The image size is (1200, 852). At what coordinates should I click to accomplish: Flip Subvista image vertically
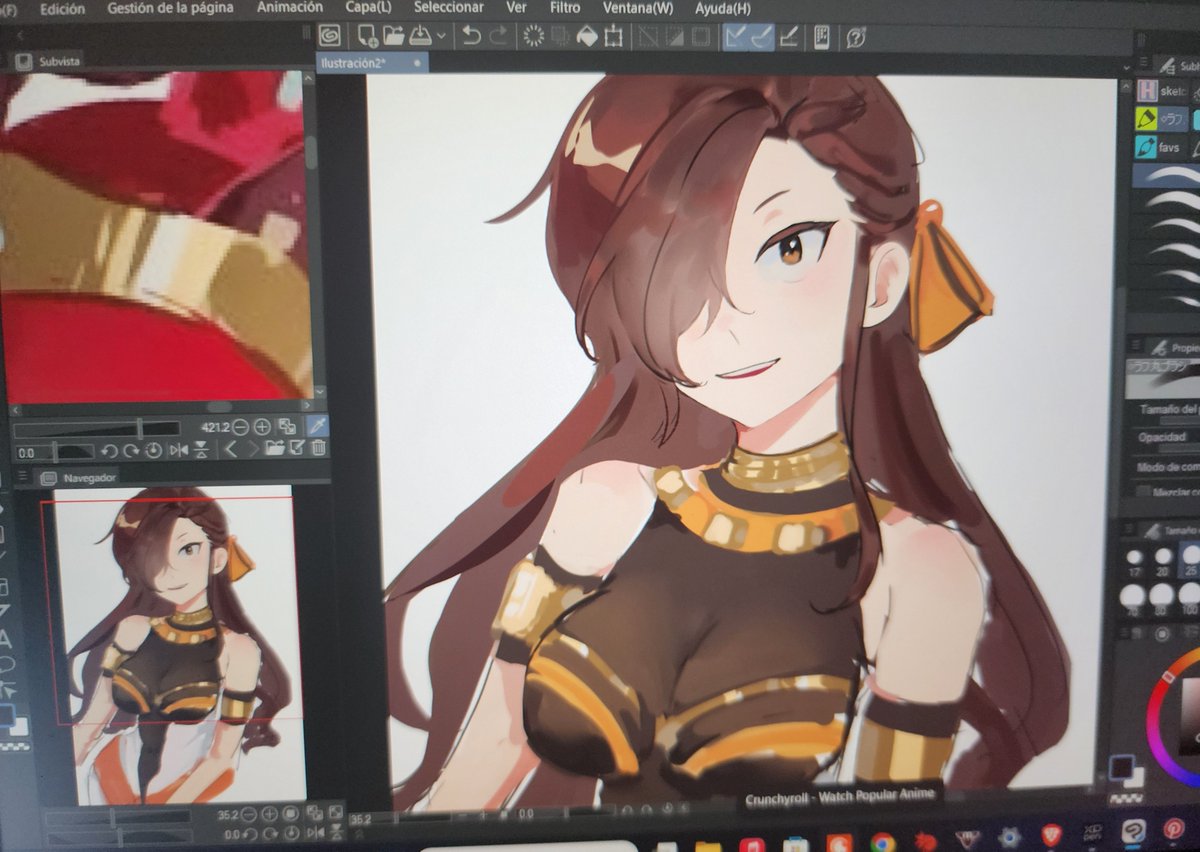point(201,451)
